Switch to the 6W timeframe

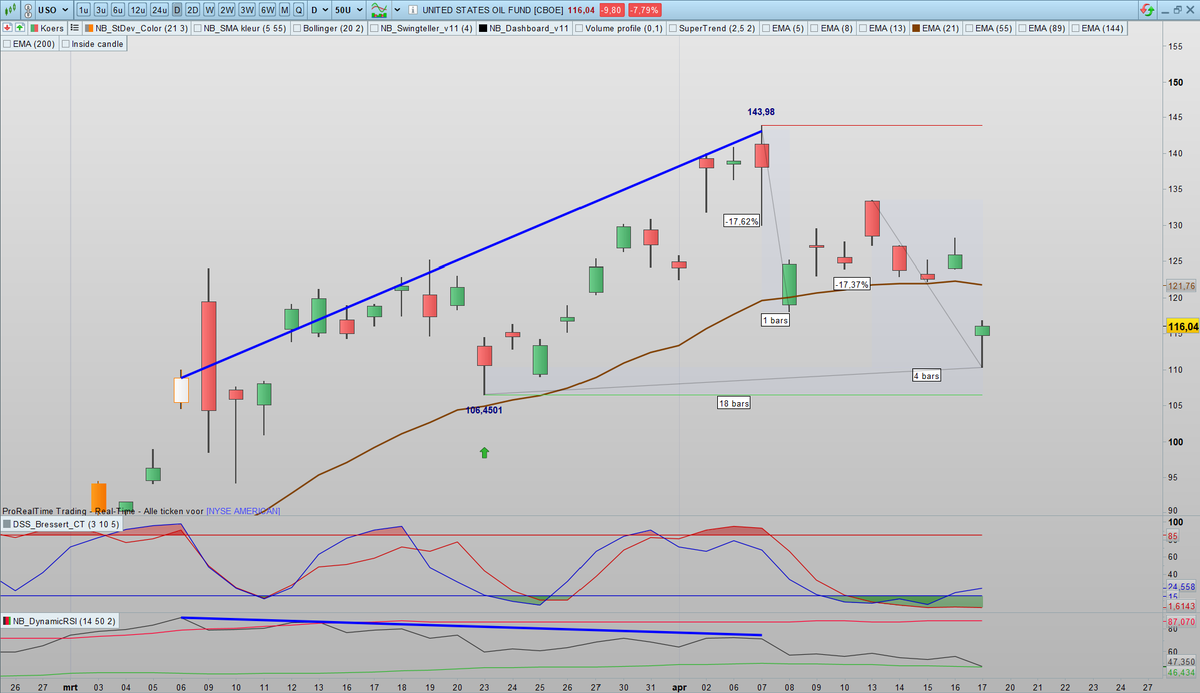(x=267, y=10)
